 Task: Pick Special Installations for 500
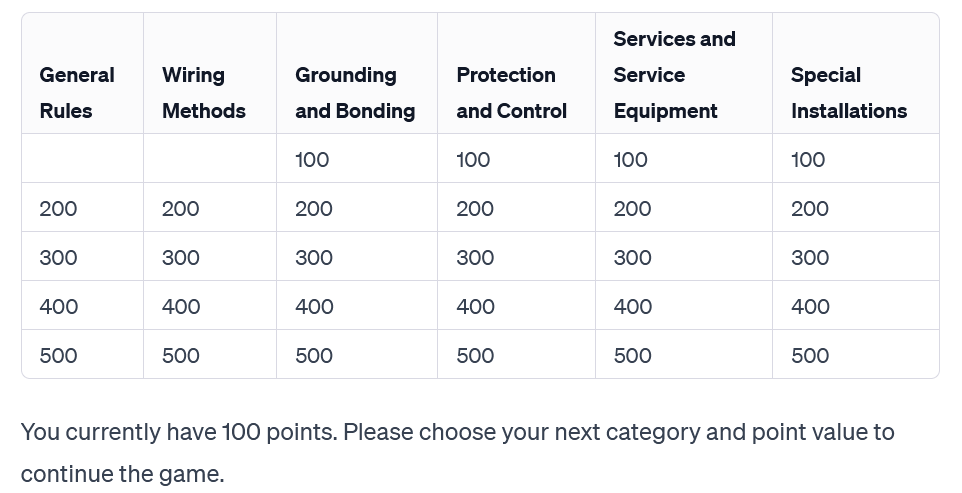(810, 356)
